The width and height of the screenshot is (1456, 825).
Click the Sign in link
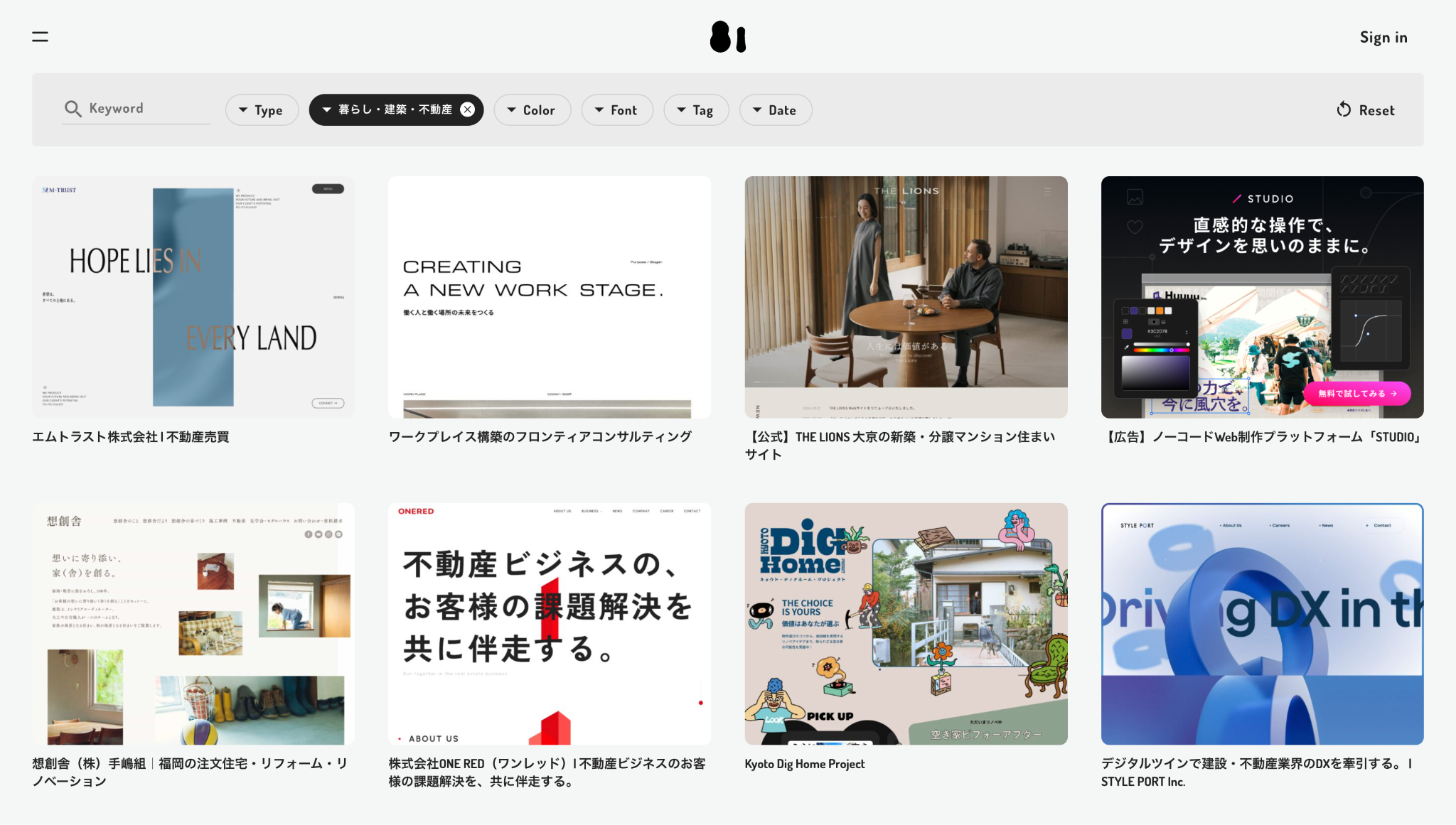click(1383, 38)
